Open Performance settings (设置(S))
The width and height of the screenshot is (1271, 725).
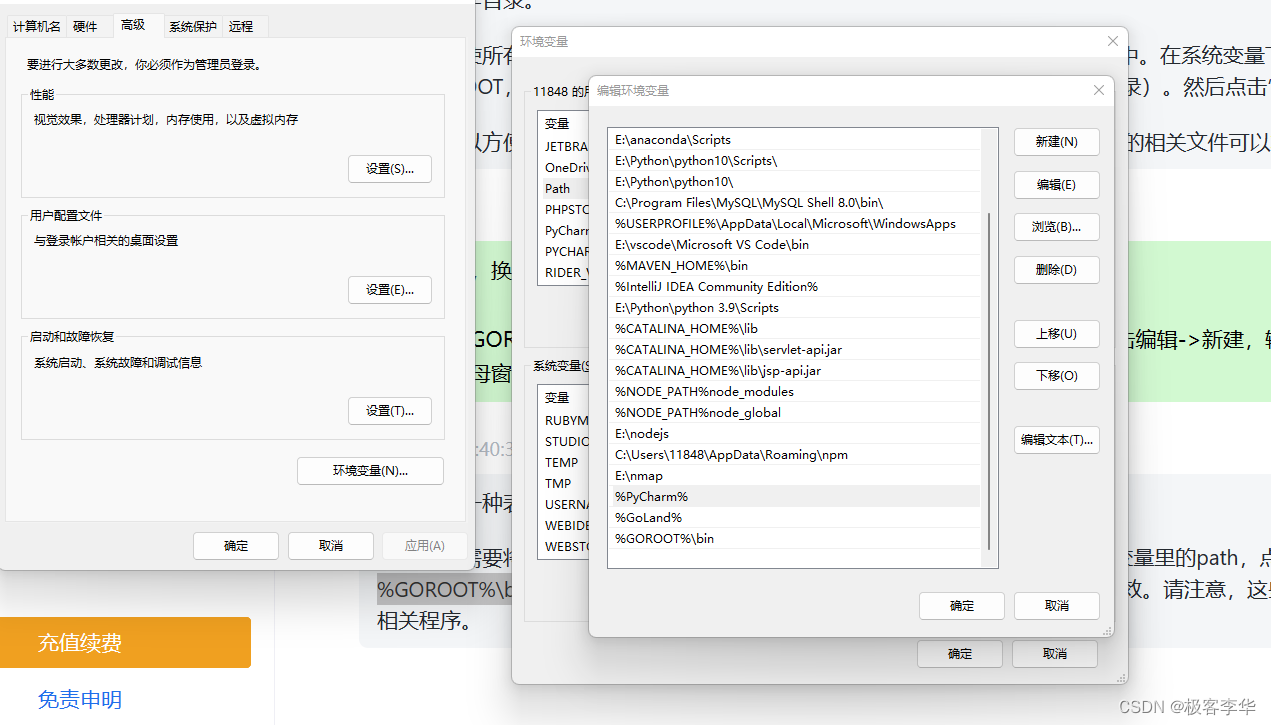pyautogui.click(x=390, y=169)
